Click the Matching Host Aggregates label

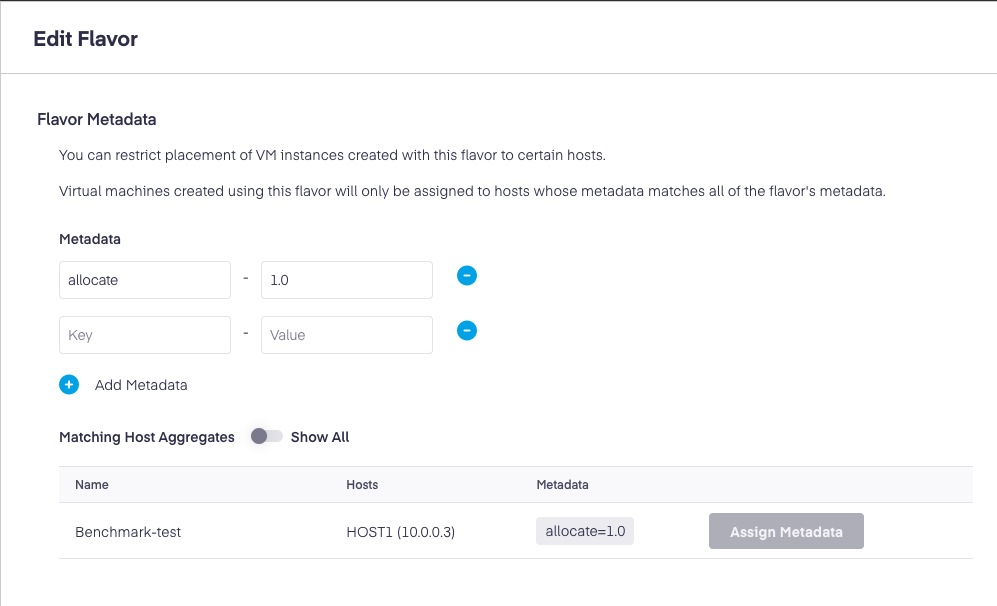click(147, 437)
